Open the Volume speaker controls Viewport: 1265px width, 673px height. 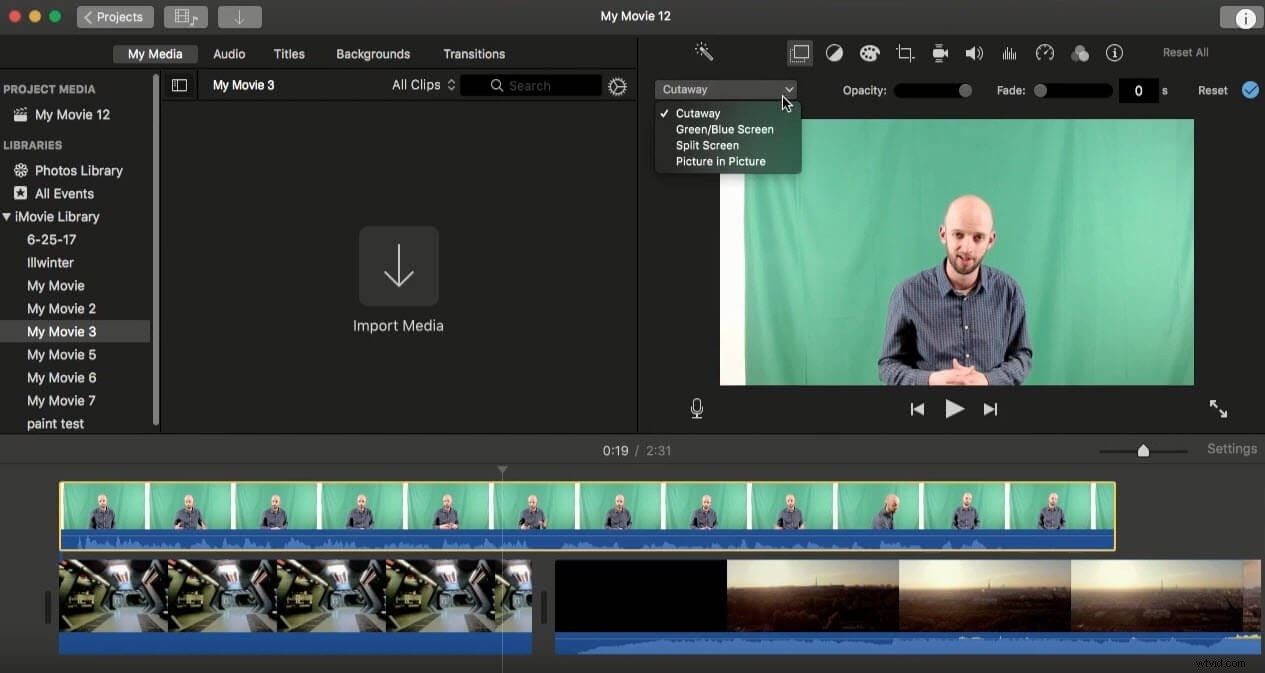pyautogui.click(x=974, y=52)
